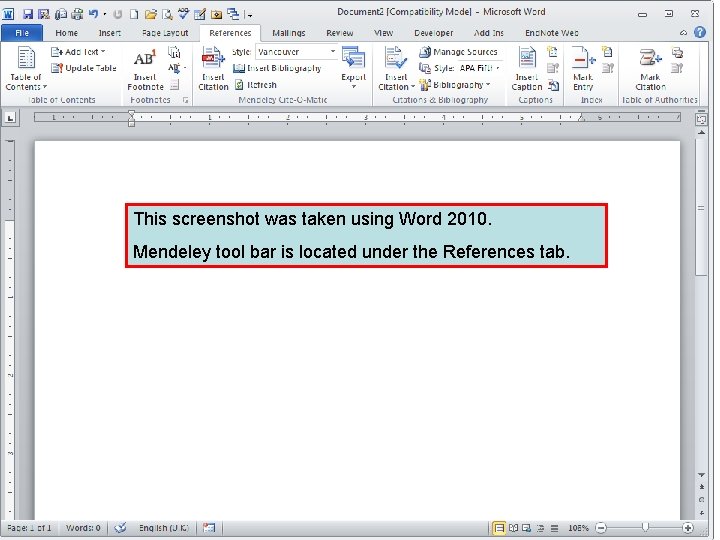This screenshot has width=720, height=540.
Task: Click the Cross-reference icon in Captions group
Action: pos(553,85)
